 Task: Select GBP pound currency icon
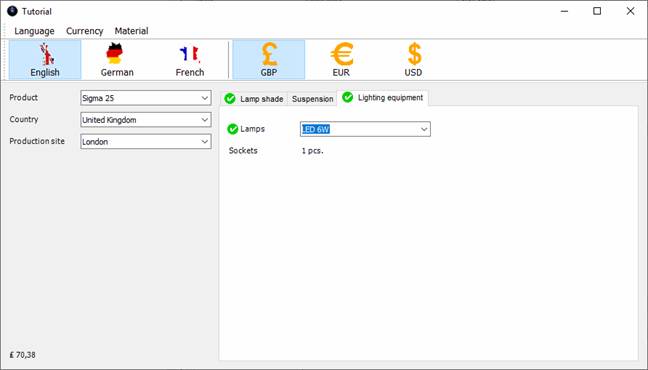click(269, 54)
